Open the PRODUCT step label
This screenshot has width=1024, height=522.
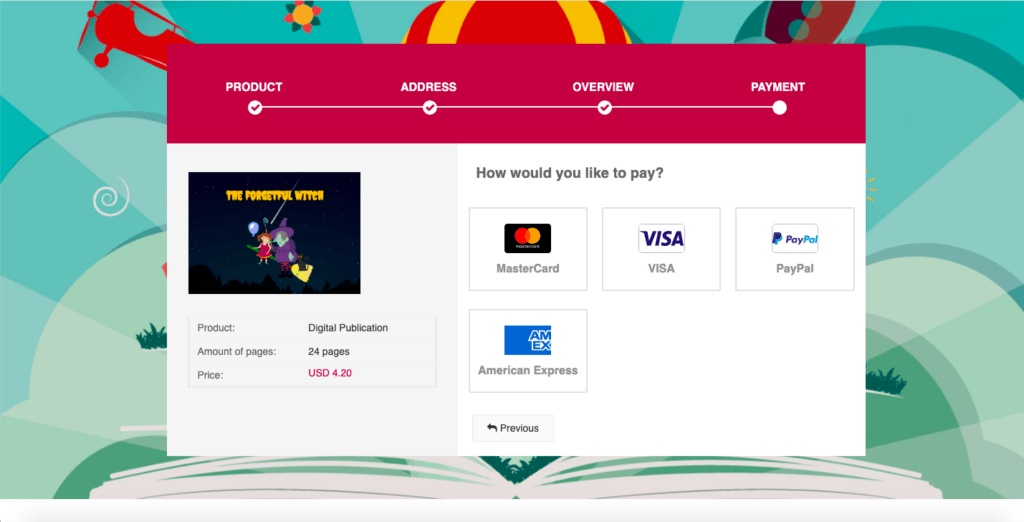click(x=254, y=87)
